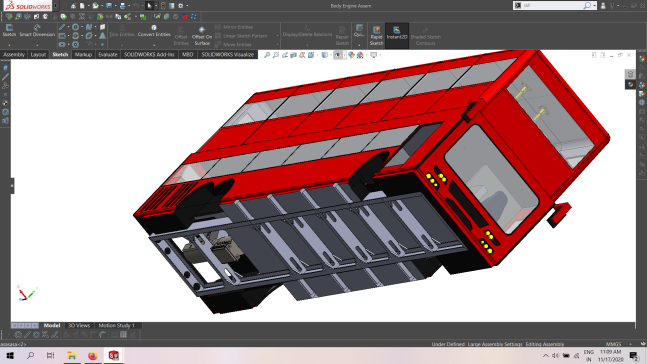
Task: Click the Large Assembly Settings status
Action: [495, 344]
